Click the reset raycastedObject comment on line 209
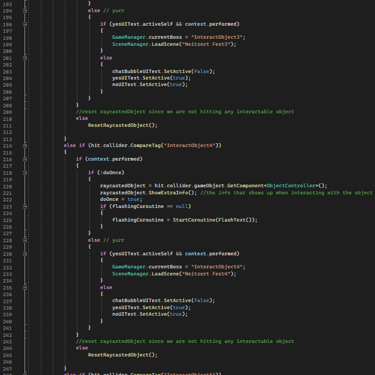The image size is (375, 375). [x=185, y=112]
